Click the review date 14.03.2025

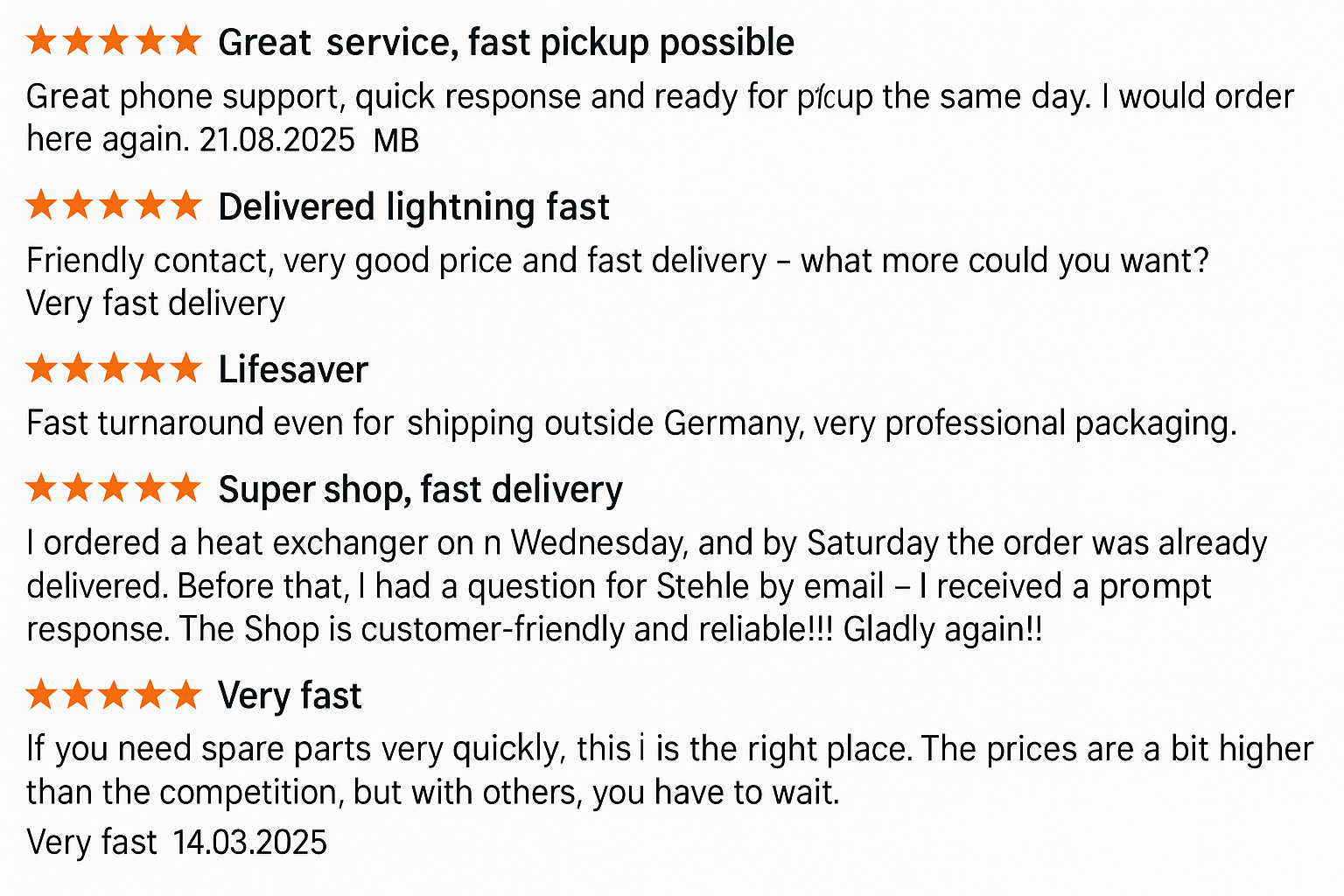[x=249, y=843]
